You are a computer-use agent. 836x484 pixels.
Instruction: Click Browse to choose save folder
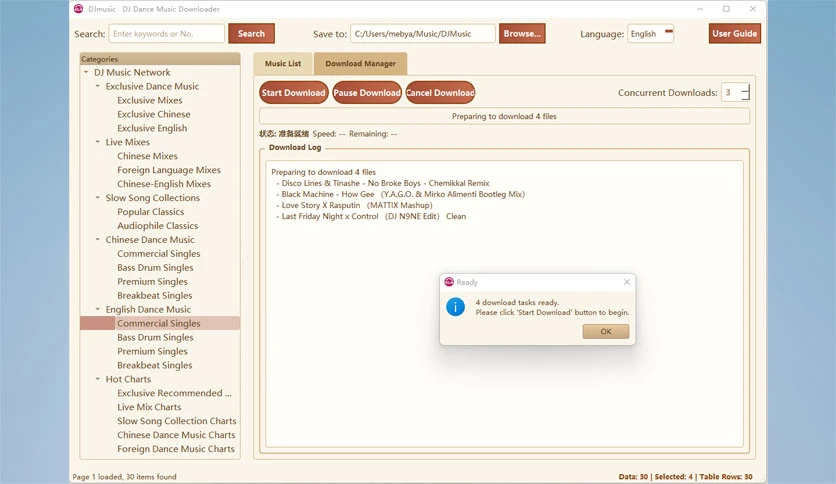pos(522,34)
